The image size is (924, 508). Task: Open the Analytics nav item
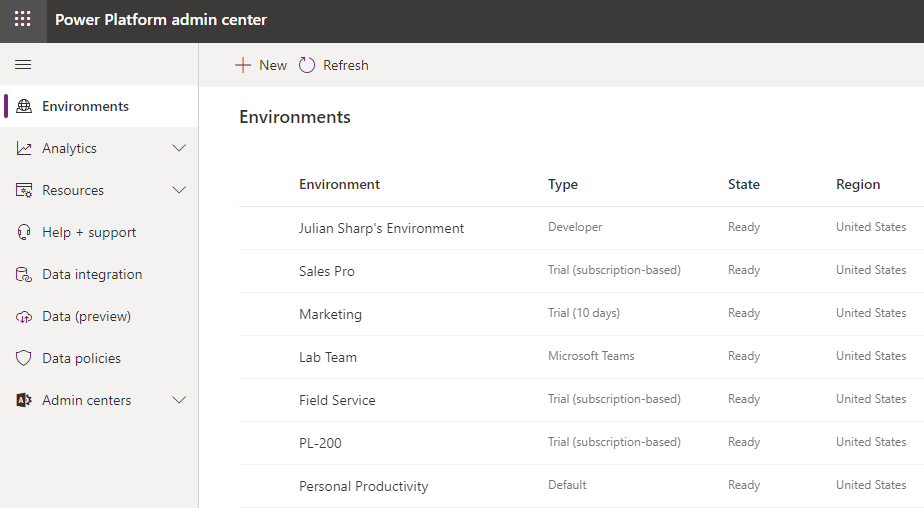(99, 149)
